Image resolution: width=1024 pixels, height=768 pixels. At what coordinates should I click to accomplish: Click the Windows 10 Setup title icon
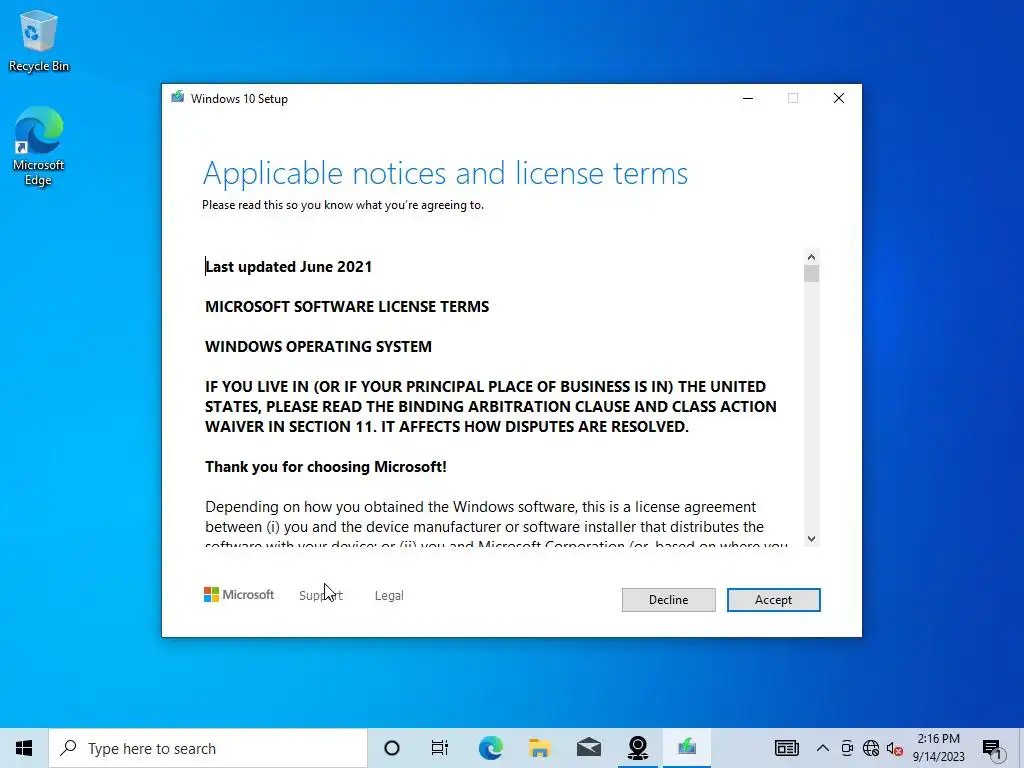[x=177, y=98]
